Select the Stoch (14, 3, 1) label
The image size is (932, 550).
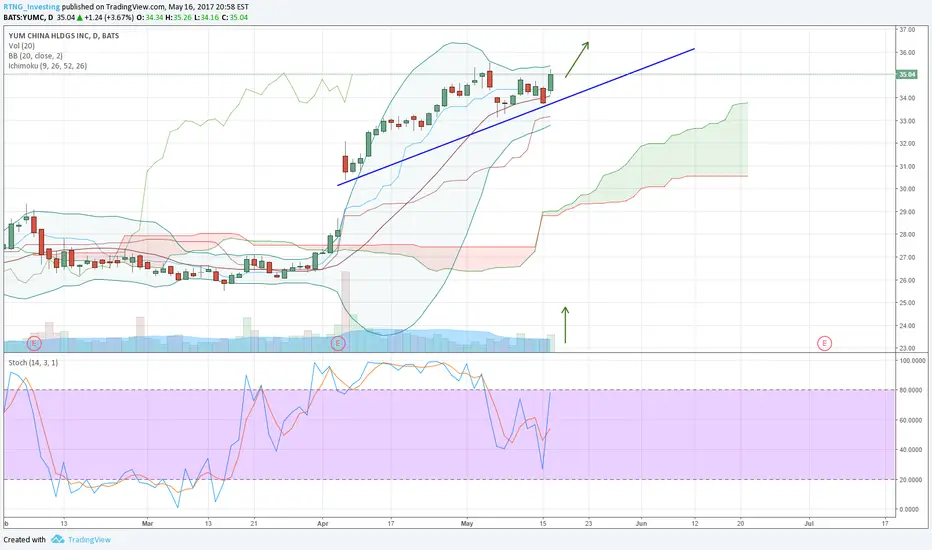[33, 363]
